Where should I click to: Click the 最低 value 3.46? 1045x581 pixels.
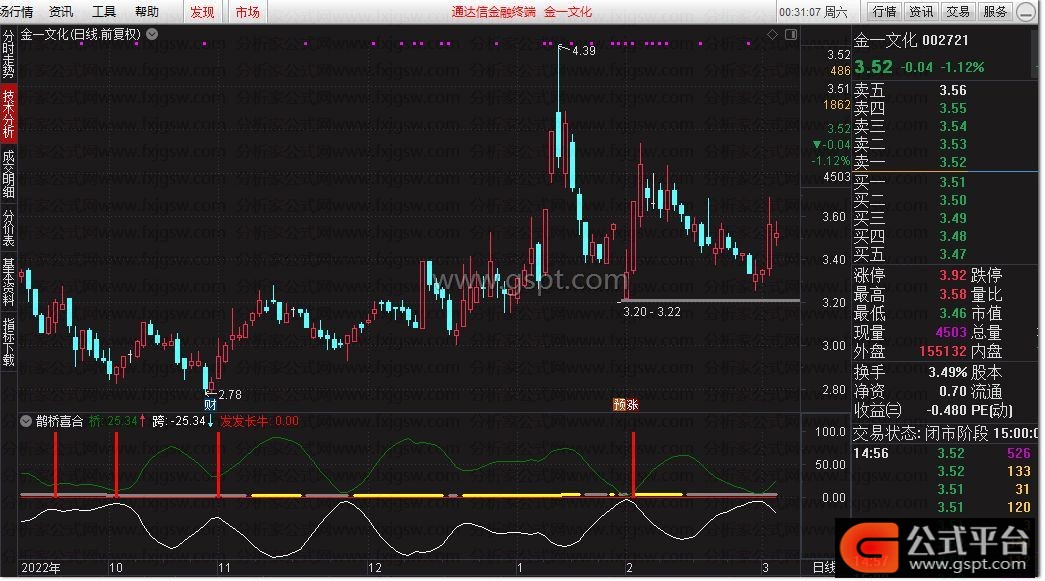pos(953,312)
